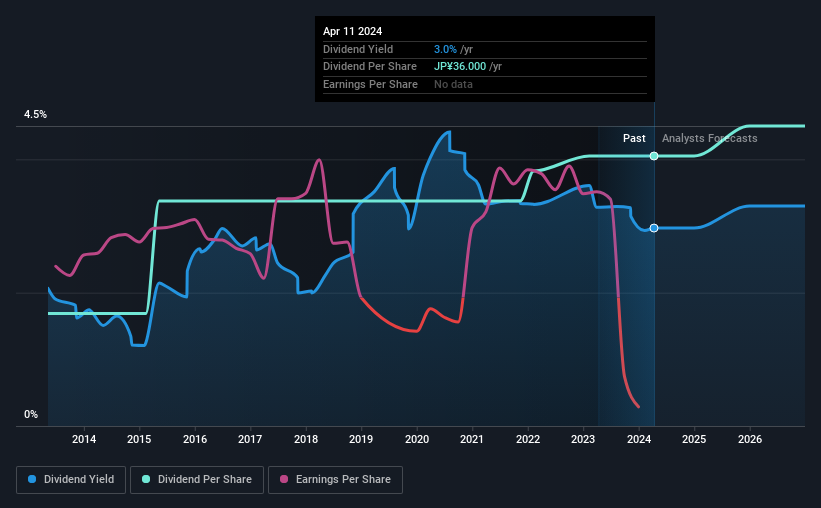Click the Dividend Yield marker dot
Image resolution: width=821 pixels, height=508 pixels.
[654, 228]
